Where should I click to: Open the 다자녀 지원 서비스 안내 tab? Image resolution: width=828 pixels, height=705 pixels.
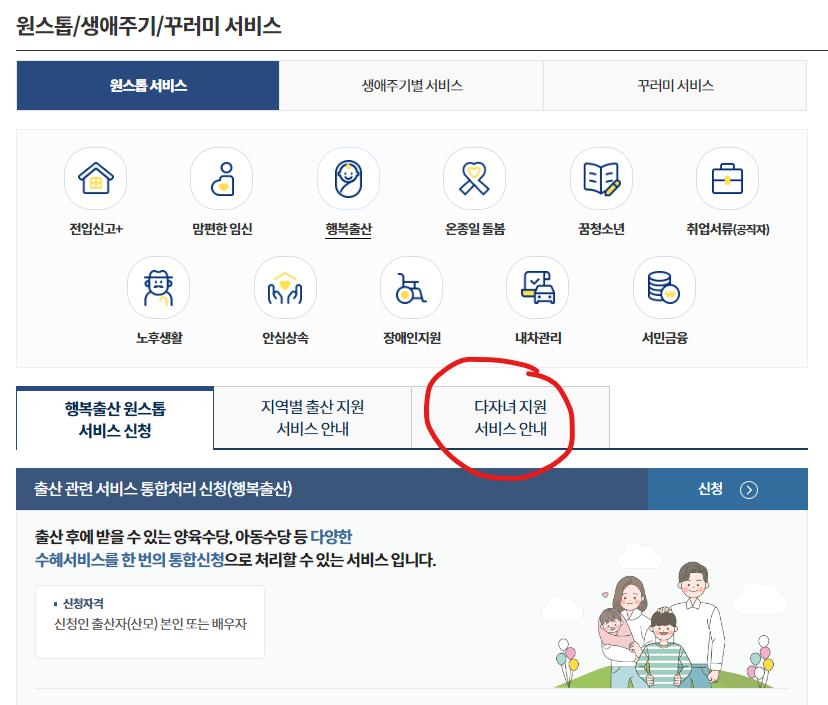pyautogui.click(x=511, y=418)
